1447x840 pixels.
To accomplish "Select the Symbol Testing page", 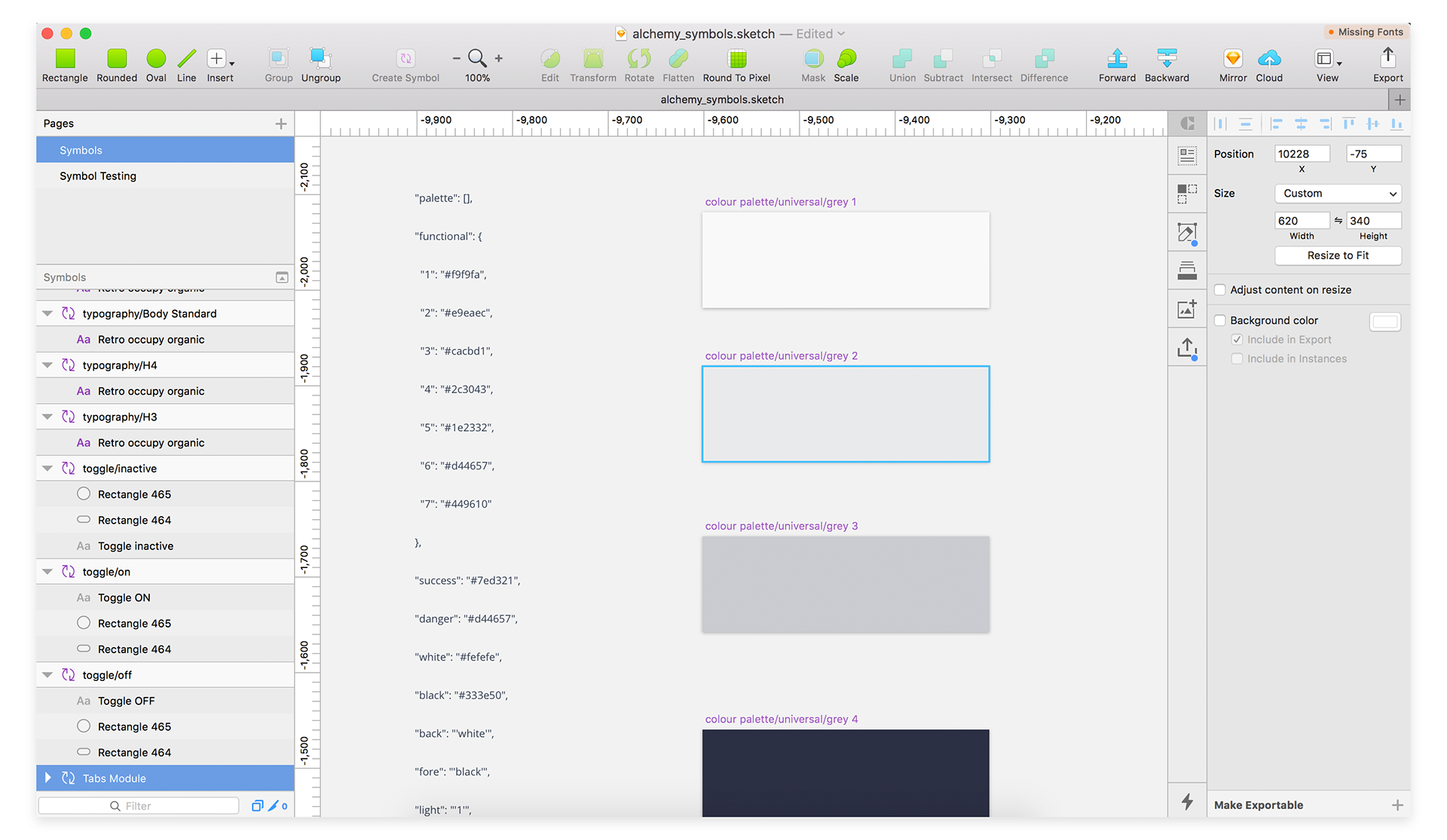I will [165, 176].
